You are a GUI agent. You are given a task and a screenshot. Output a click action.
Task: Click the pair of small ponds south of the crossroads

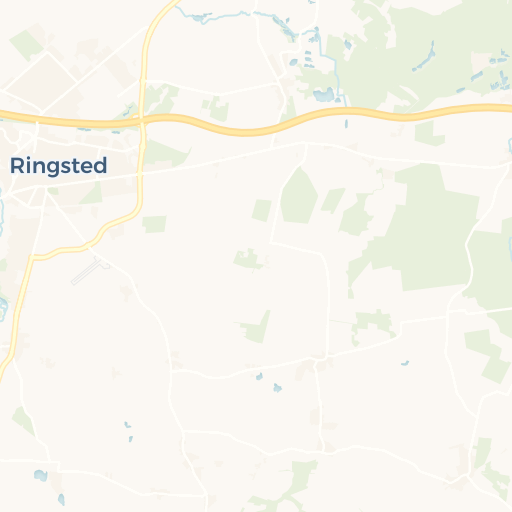[x=269, y=383]
